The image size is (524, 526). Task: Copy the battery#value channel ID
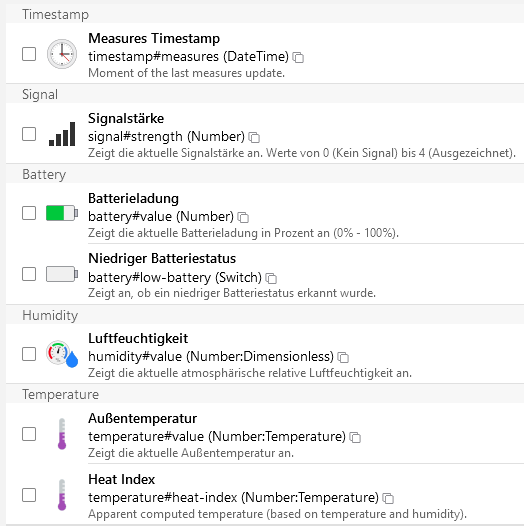[243, 217]
